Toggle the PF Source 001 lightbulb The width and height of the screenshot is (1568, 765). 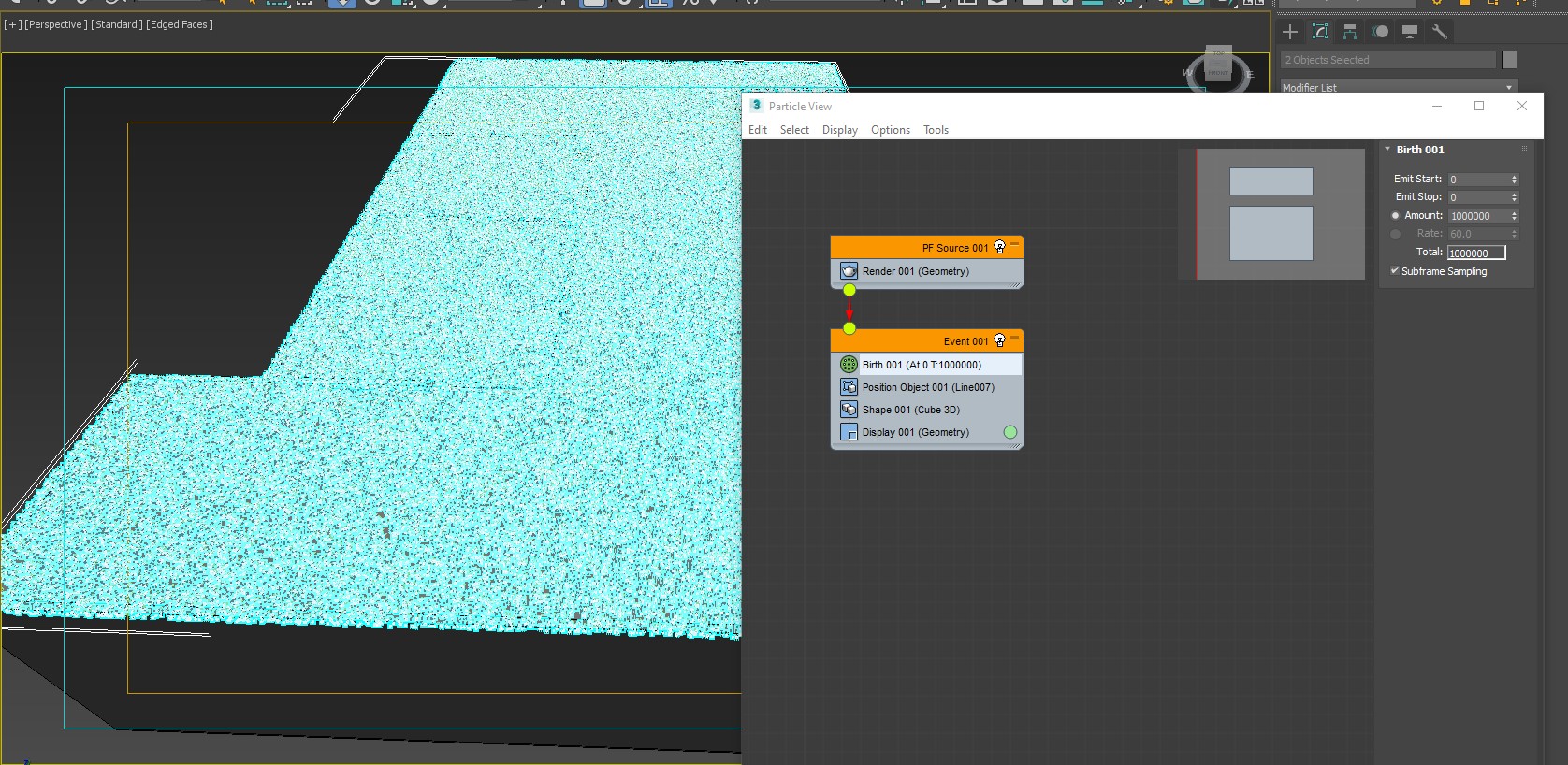999,248
